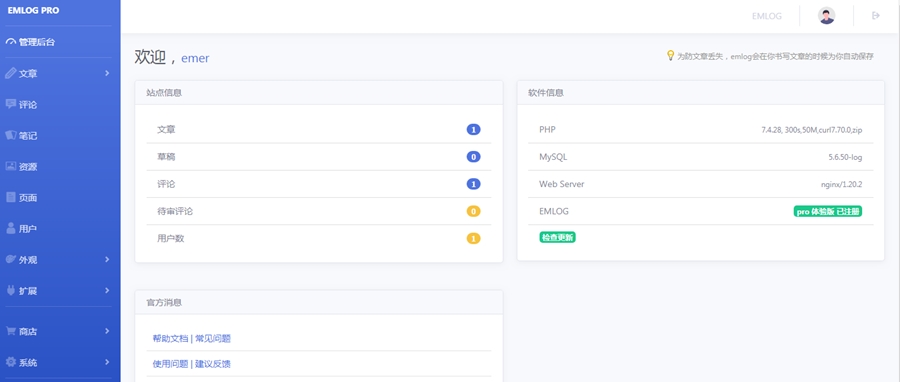Open the 常见问题 link
Viewport: 900px width, 382px height.
point(213,338)
